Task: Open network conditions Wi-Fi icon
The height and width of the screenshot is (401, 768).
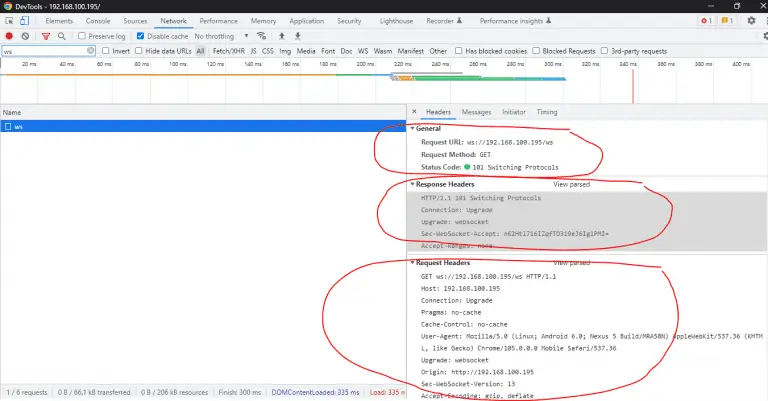Action: click(262, 36)
